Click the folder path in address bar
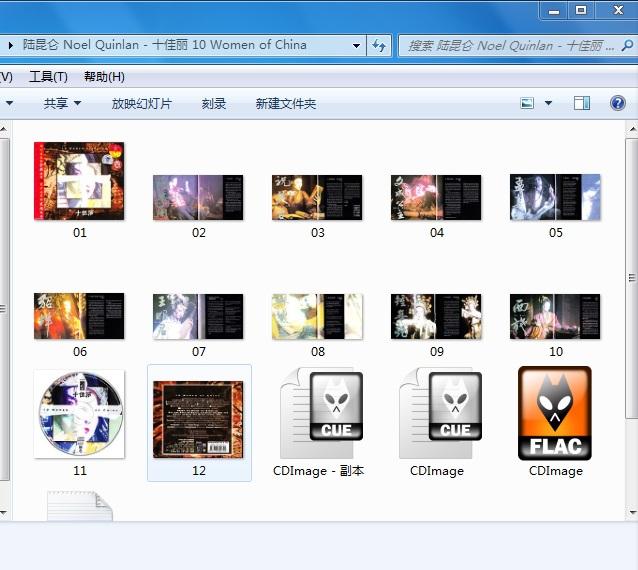The image size is (638, 570). (x=164, y=45)
